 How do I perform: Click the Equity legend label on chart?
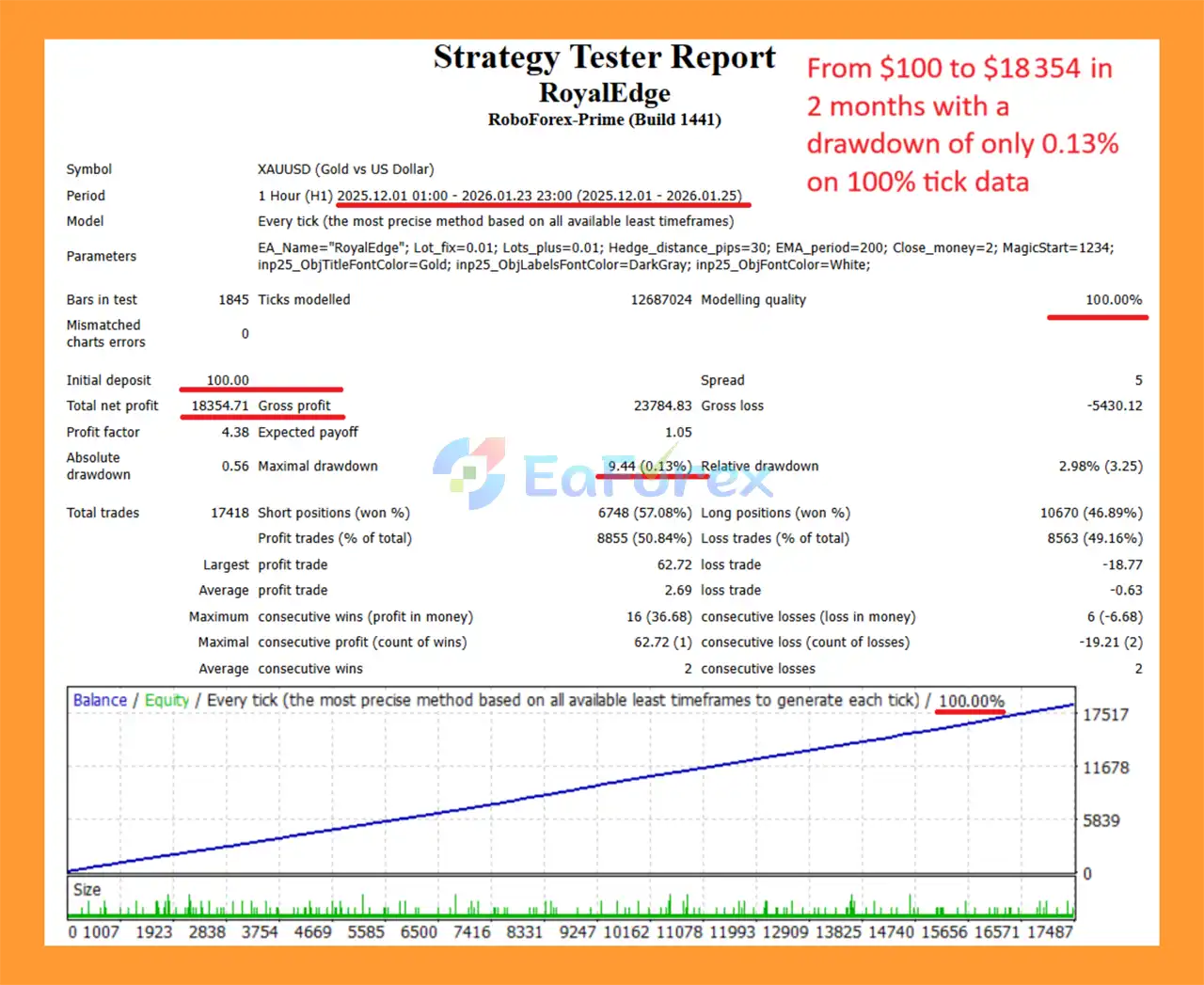tap(166, 701)
